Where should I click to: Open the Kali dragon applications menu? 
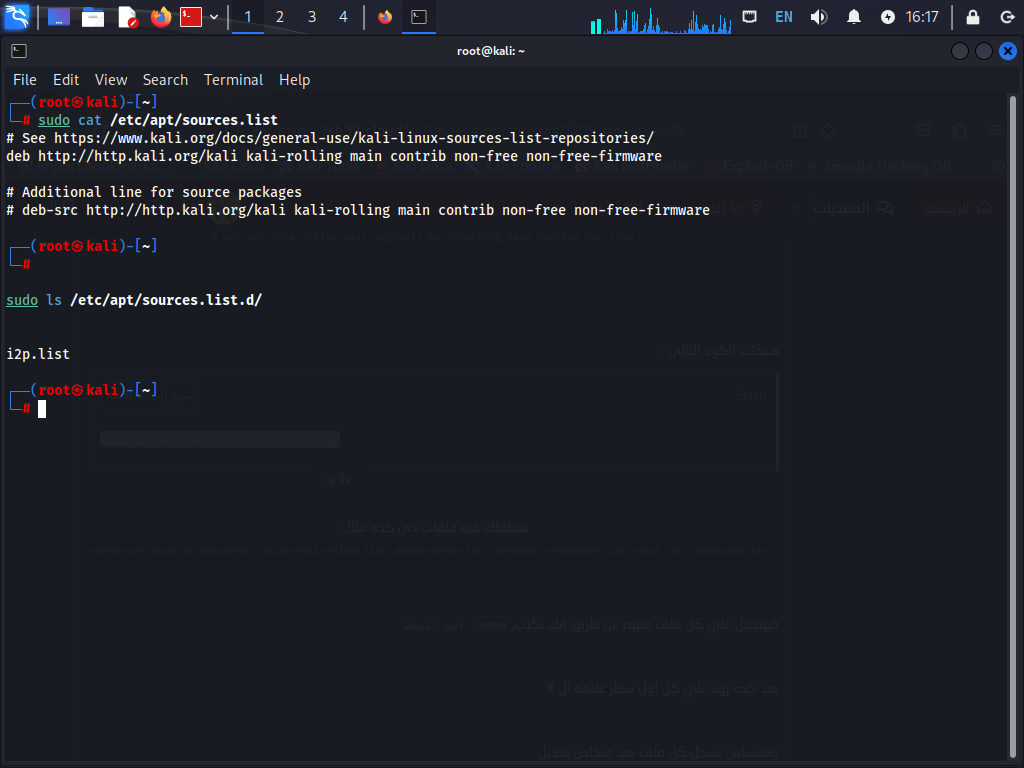(x=17, y=16)
